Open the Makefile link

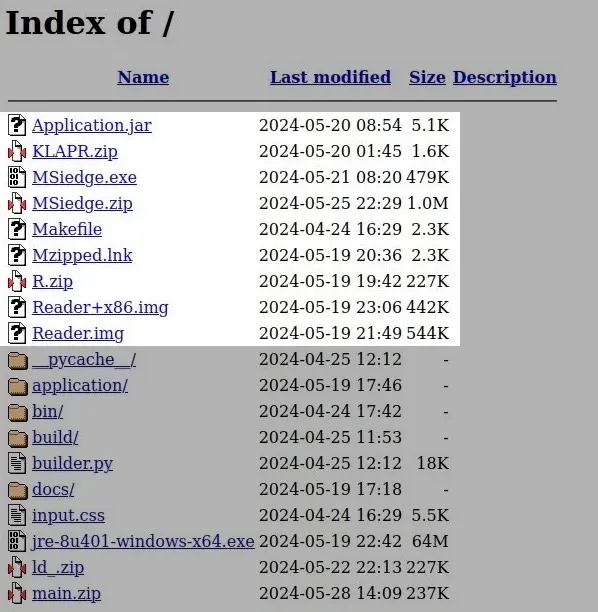tap(67, 229)
